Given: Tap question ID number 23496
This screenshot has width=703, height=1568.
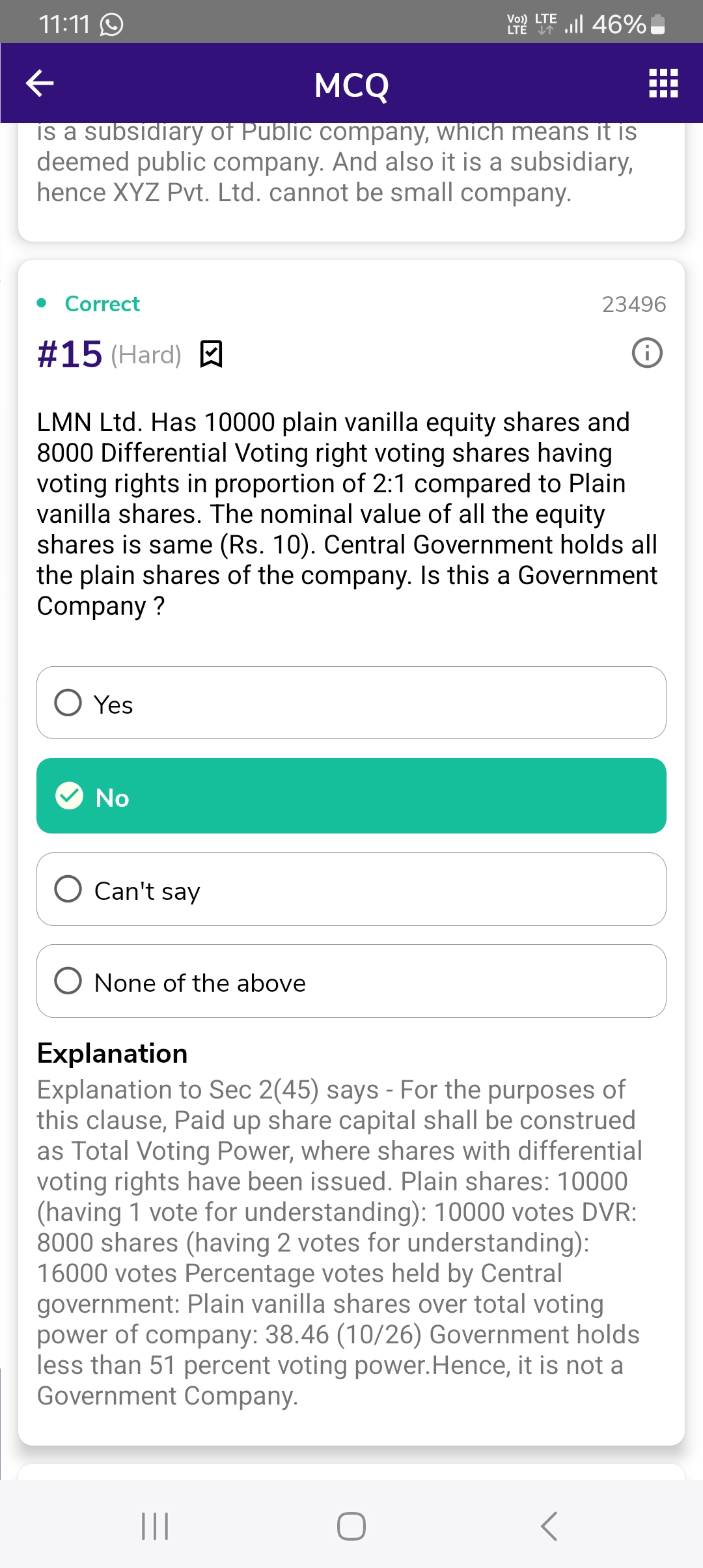Looking at the screenshot, I should click(633, 304).
